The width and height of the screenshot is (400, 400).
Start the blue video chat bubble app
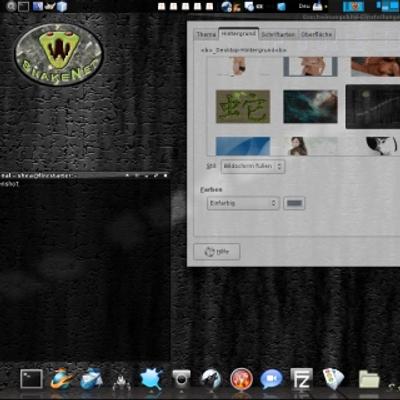[x=272, y=379]
